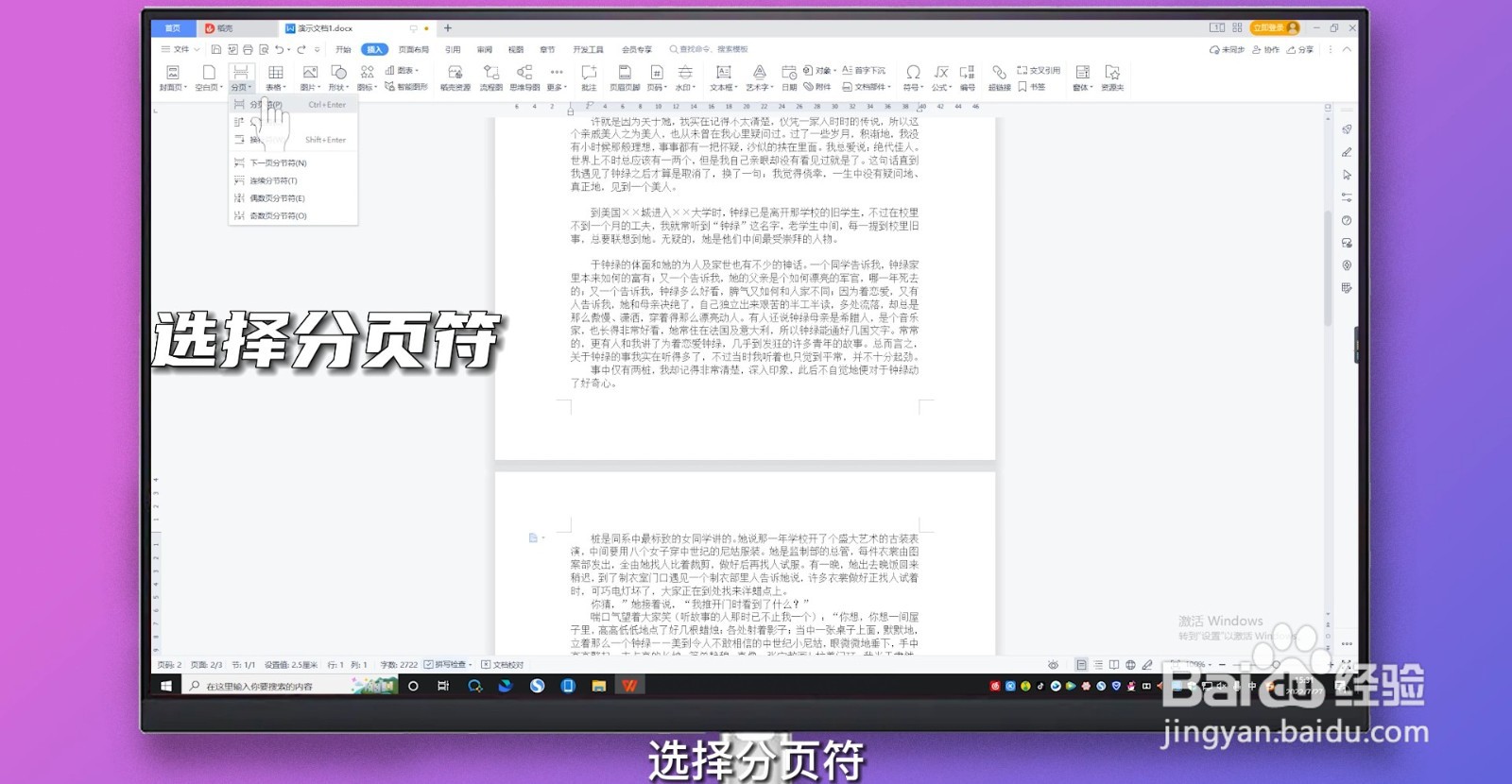Click the 立即登录 login button
This screenshot has width=1512, height=784.
pos(1275,28)
